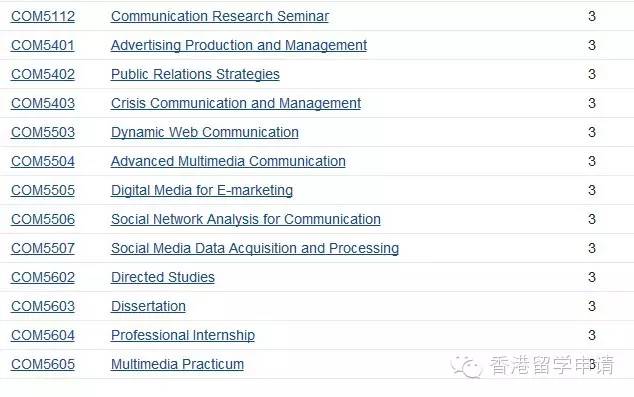
Task: Open Dynamic Web Communication course page
Action: coord(205,133)
